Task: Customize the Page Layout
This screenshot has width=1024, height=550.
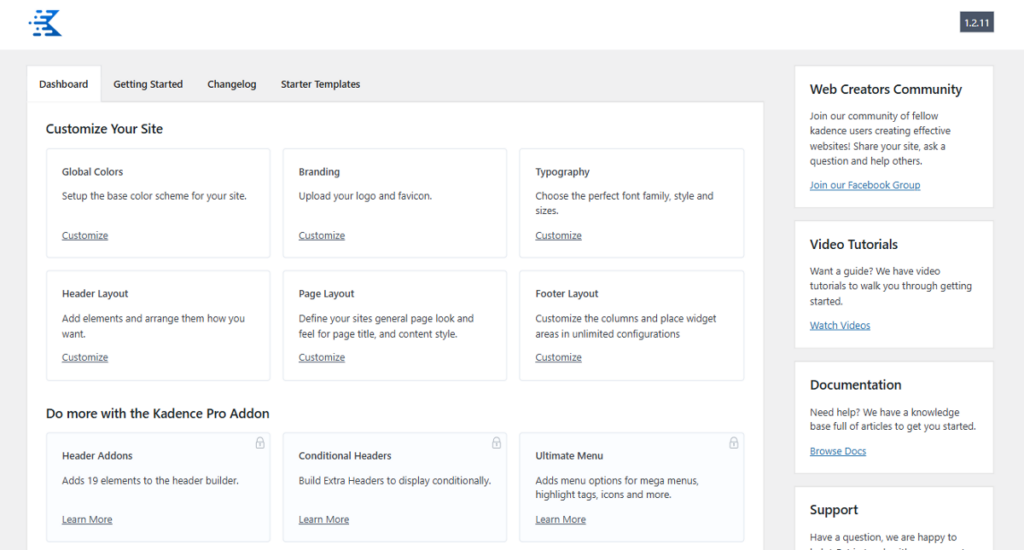Action: (x=321, y=357)
